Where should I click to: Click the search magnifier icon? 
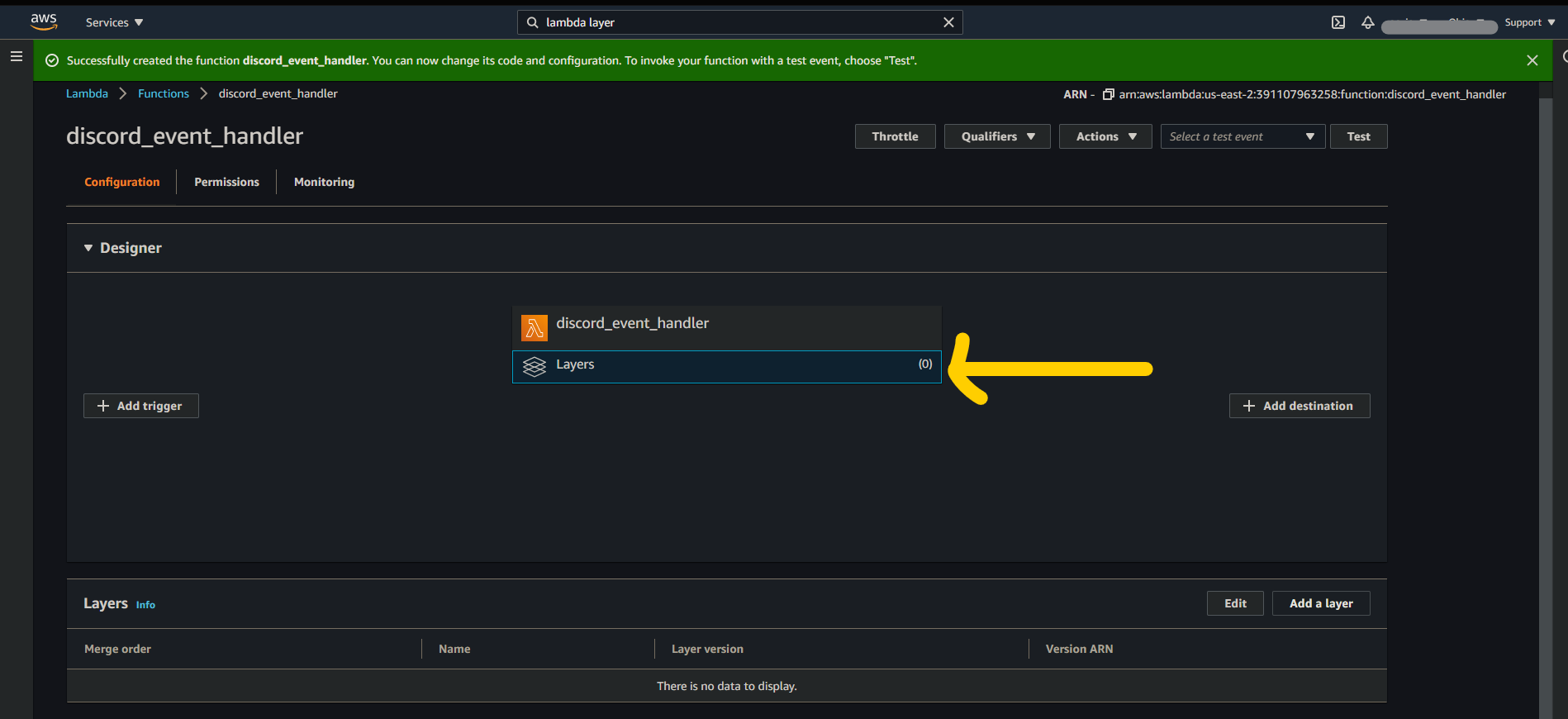pos(533,22)
